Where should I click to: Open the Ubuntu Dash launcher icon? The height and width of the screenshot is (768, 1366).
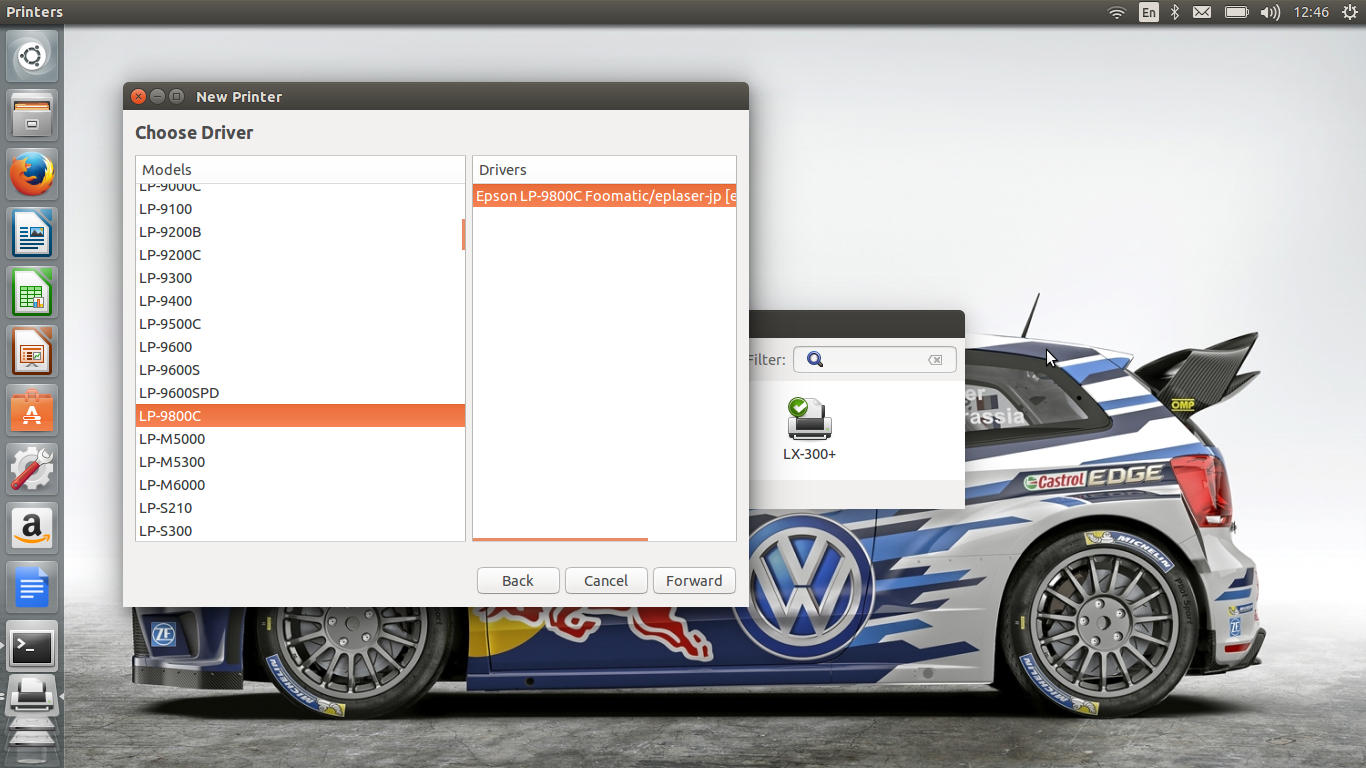point(32,56)
